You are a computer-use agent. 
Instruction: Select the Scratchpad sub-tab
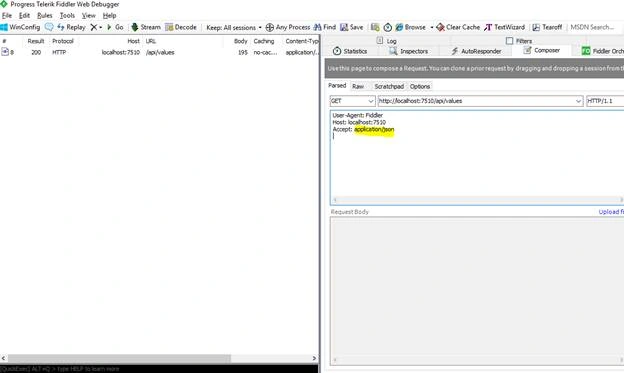[x=389, y=86]
